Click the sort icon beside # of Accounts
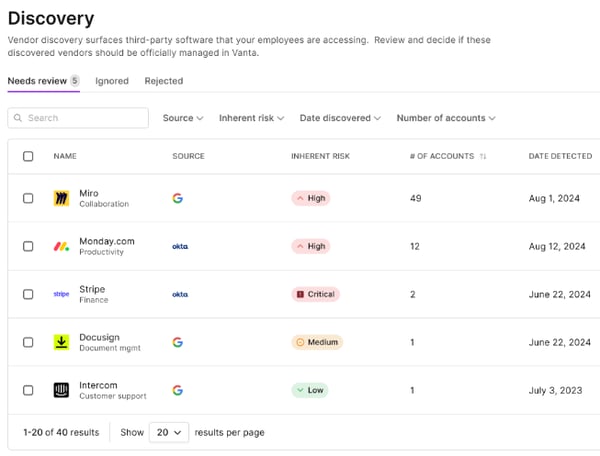This screenshot has width=600, height=456. coord(483,156)
